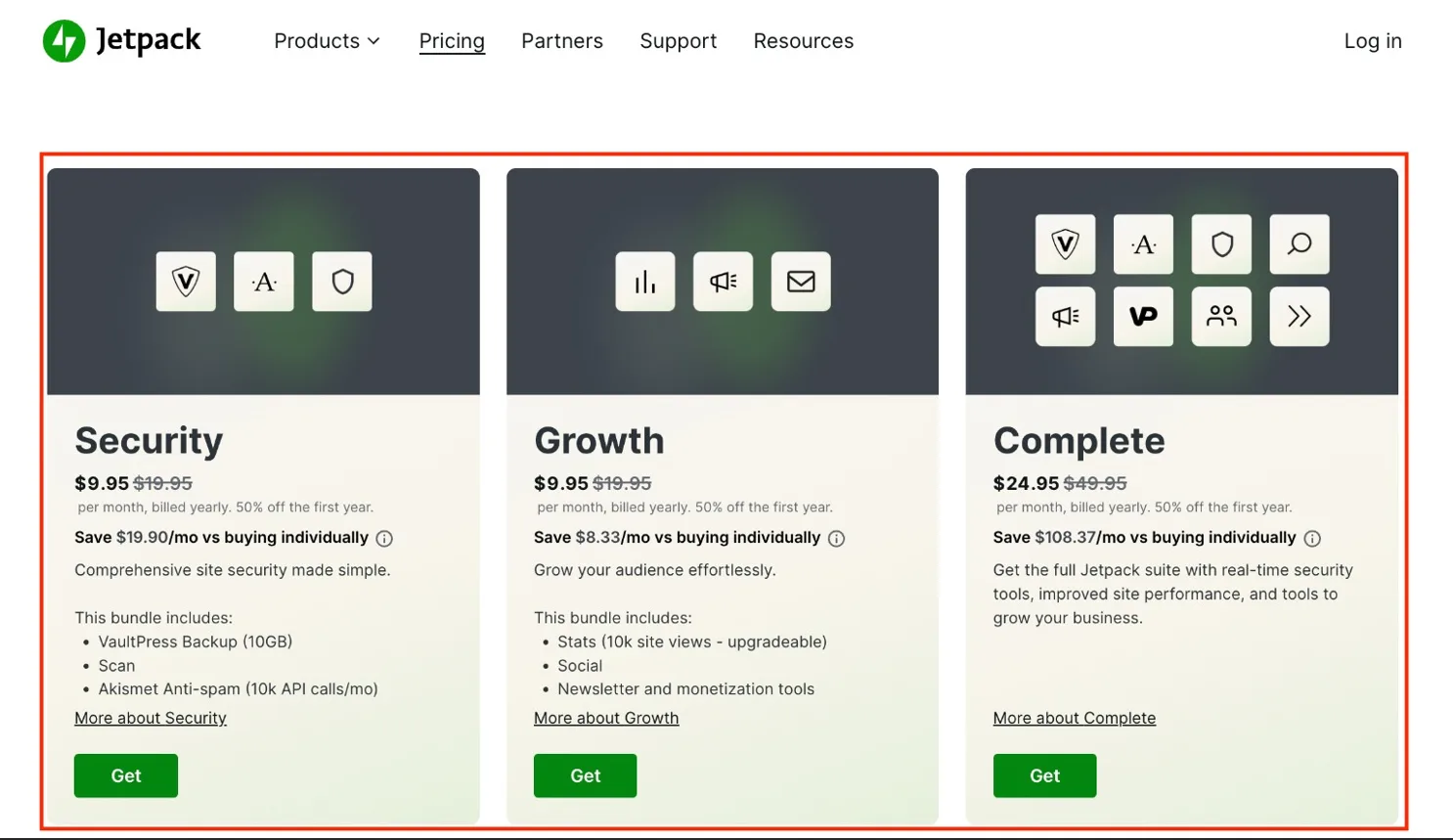The height and width of the screenshot is (840, 1453).
Task: Click the VaultPress icon in the Complete card
Action: point(1066,243)
